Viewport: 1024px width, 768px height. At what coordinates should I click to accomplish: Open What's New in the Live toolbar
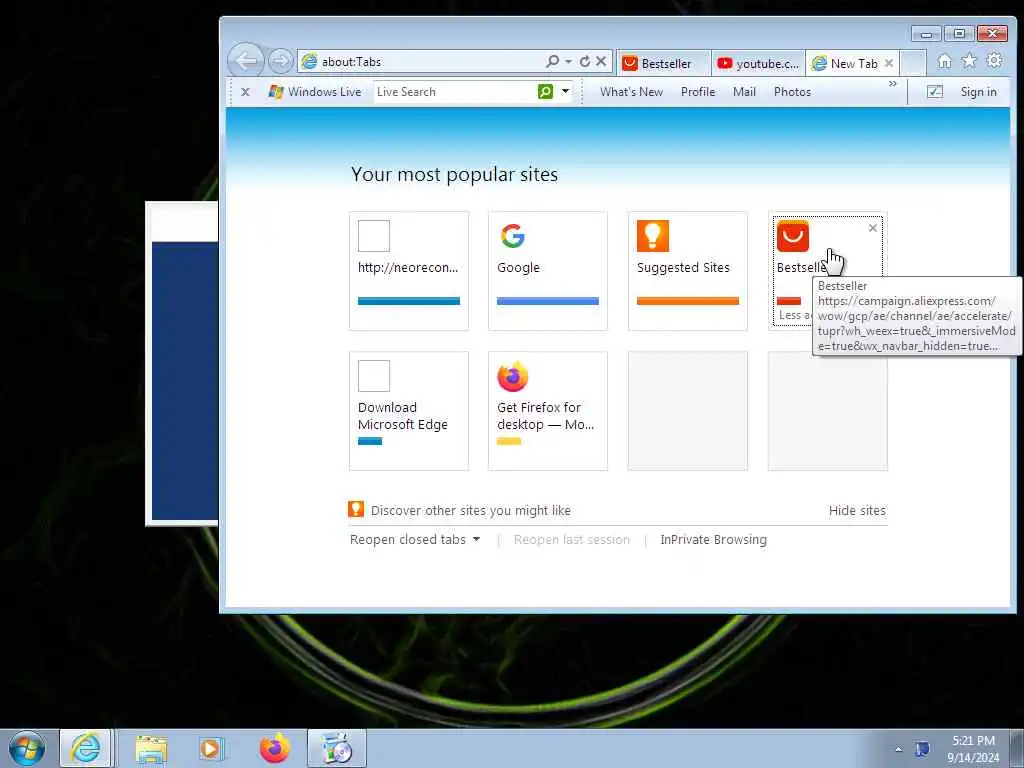(x=631, y=92)
